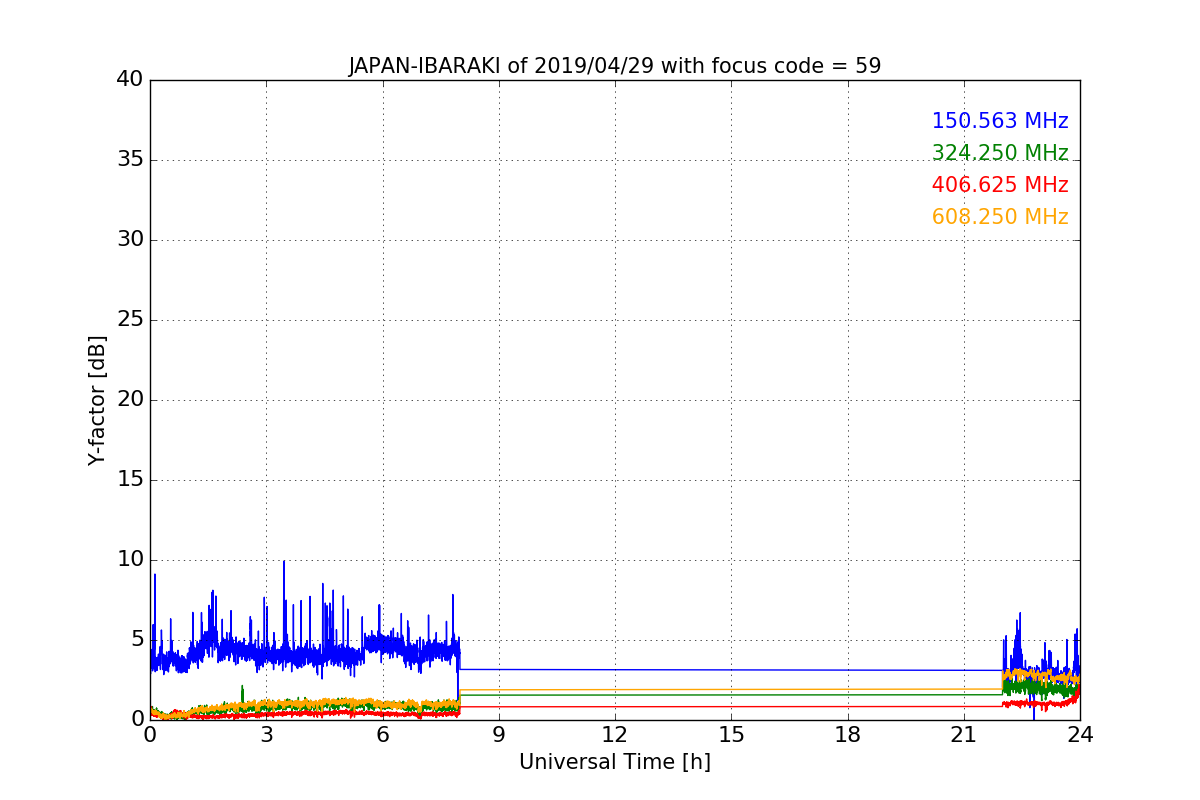Click the y-axis tick label 10
The height and width of the screenshot is (800, 1200).
tap(130, 559)
